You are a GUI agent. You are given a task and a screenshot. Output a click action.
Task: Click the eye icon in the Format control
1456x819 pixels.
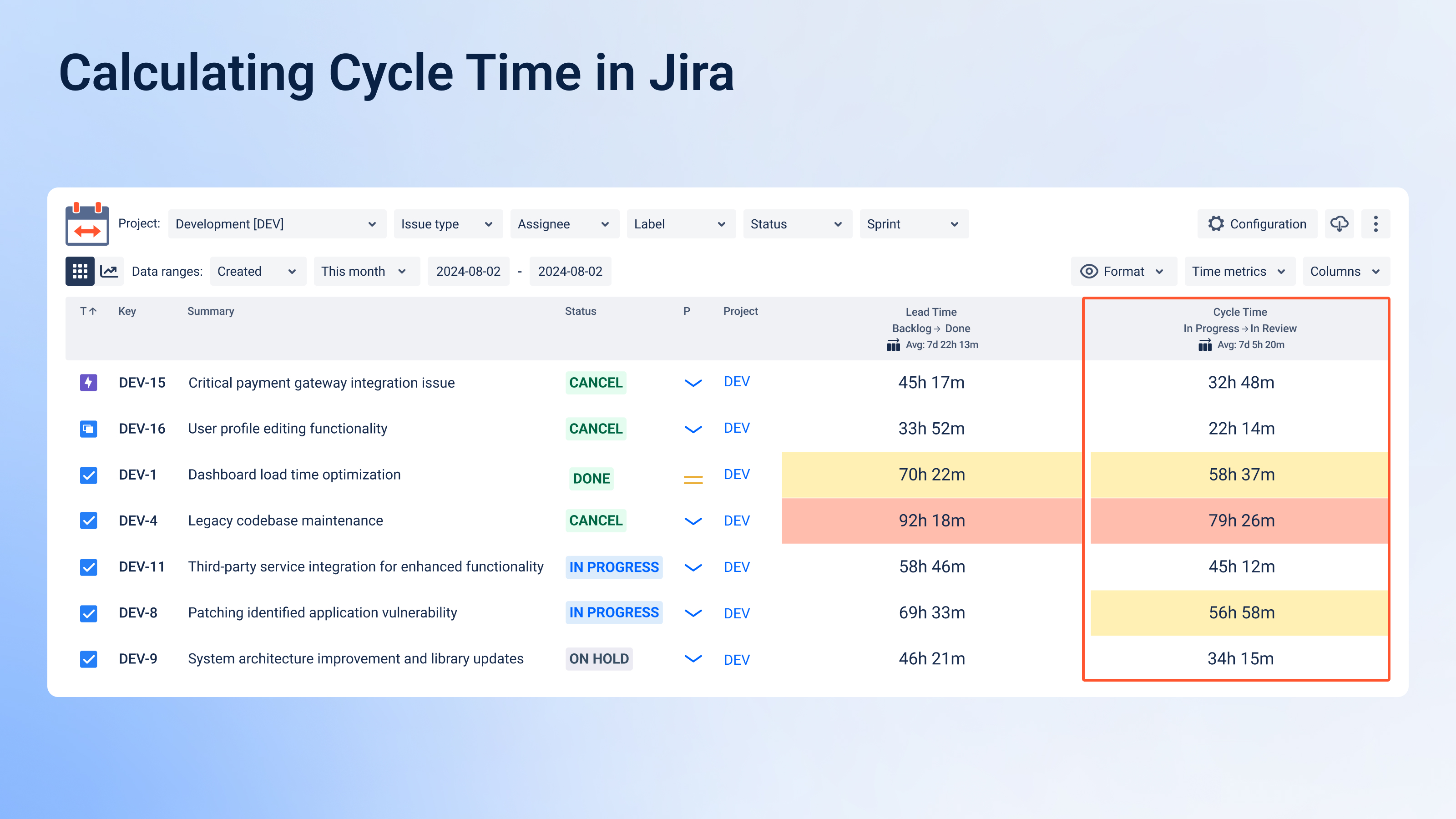point(1089,271)
